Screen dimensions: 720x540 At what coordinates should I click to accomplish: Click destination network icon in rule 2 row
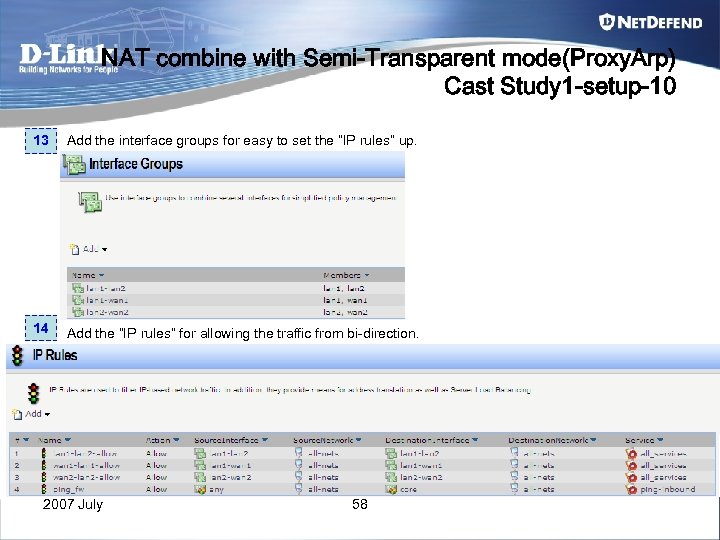tap(514, 465)
